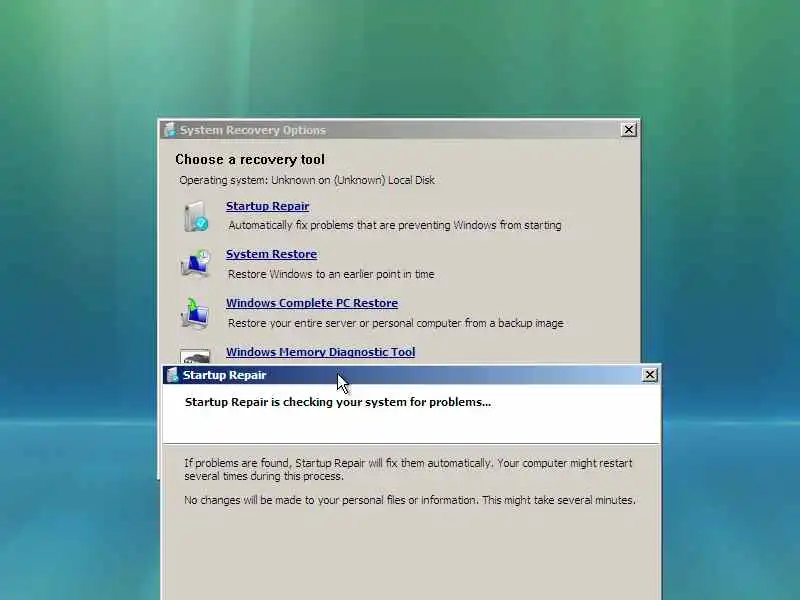The height and width of the screenshot is (600, 800).
Task: Click 'No changes will be made' text
Action: [410, 500]
